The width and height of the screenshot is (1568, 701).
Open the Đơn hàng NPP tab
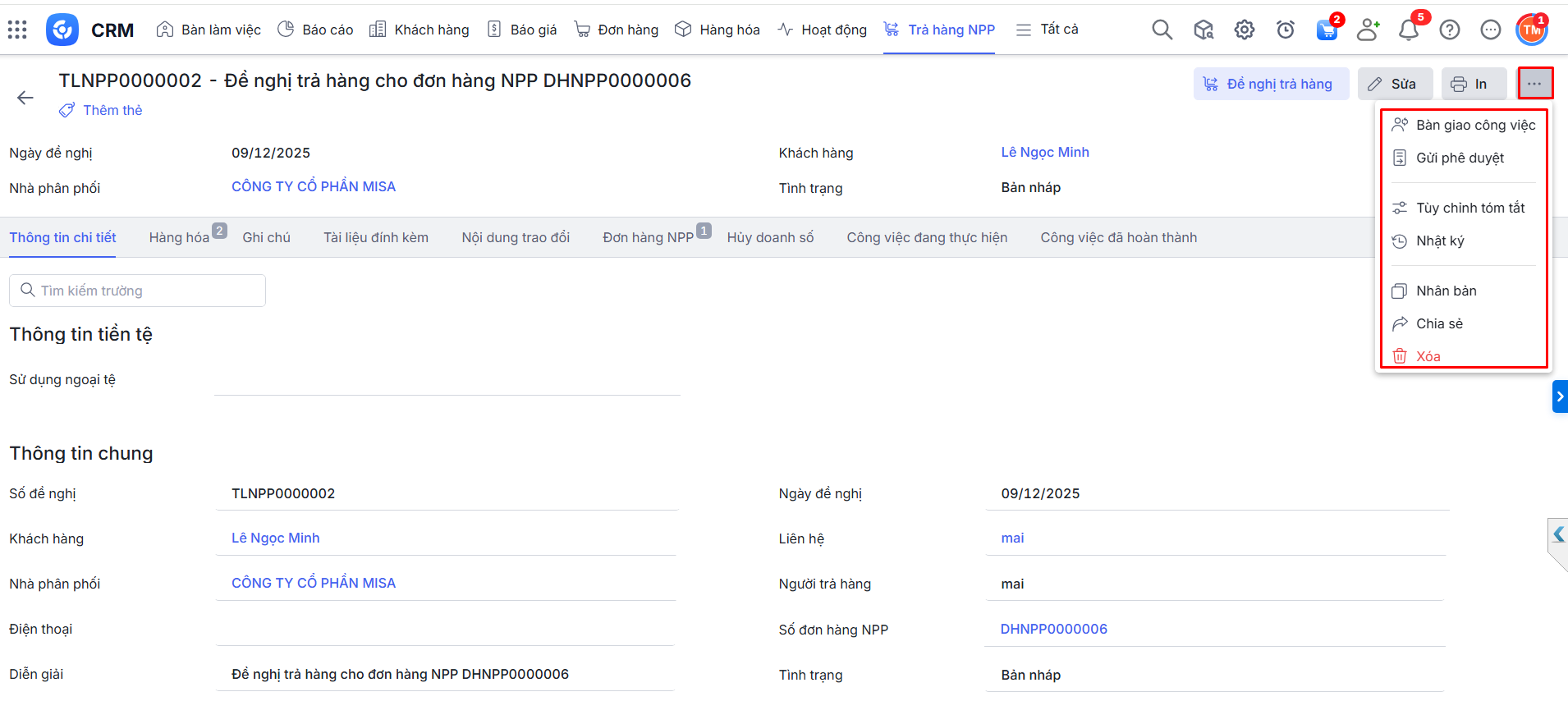coord(648,237)
